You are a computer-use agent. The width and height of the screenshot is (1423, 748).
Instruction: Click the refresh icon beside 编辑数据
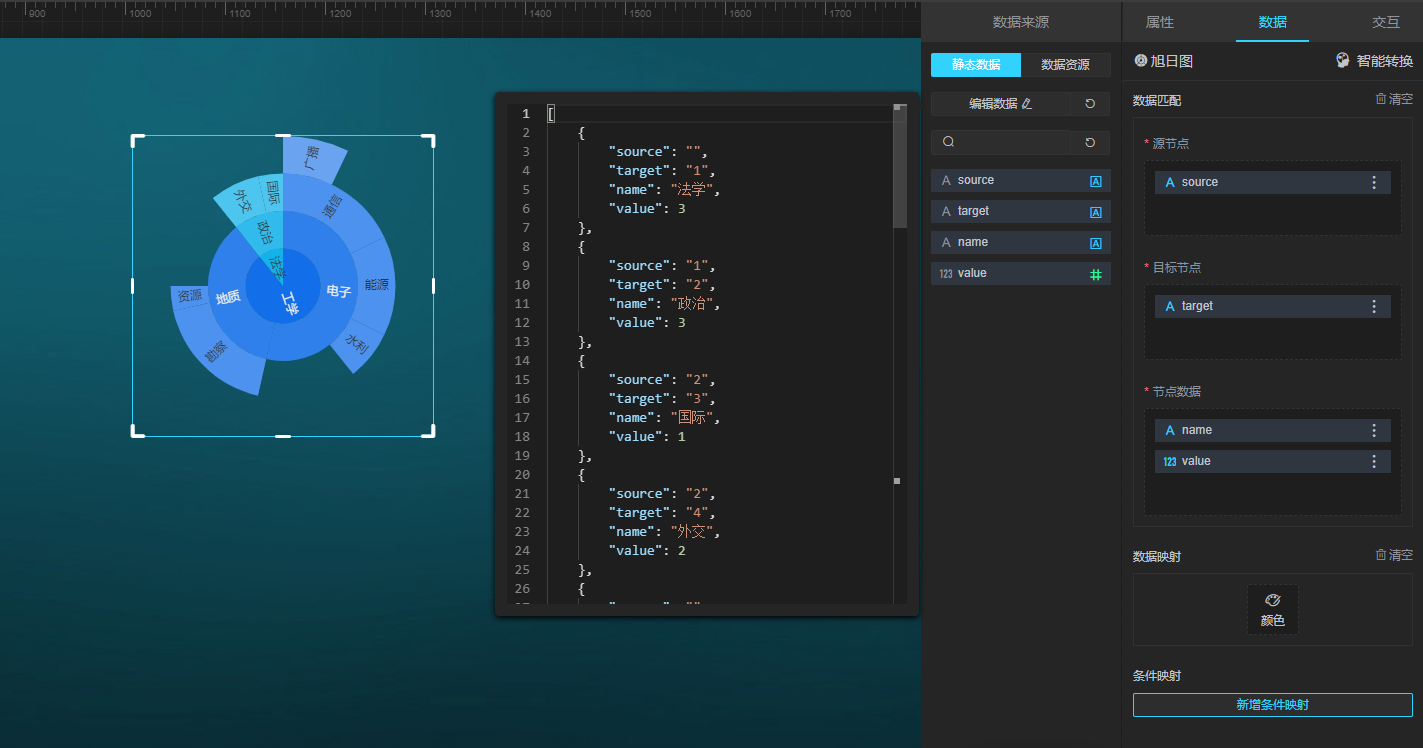[1090, 103]
